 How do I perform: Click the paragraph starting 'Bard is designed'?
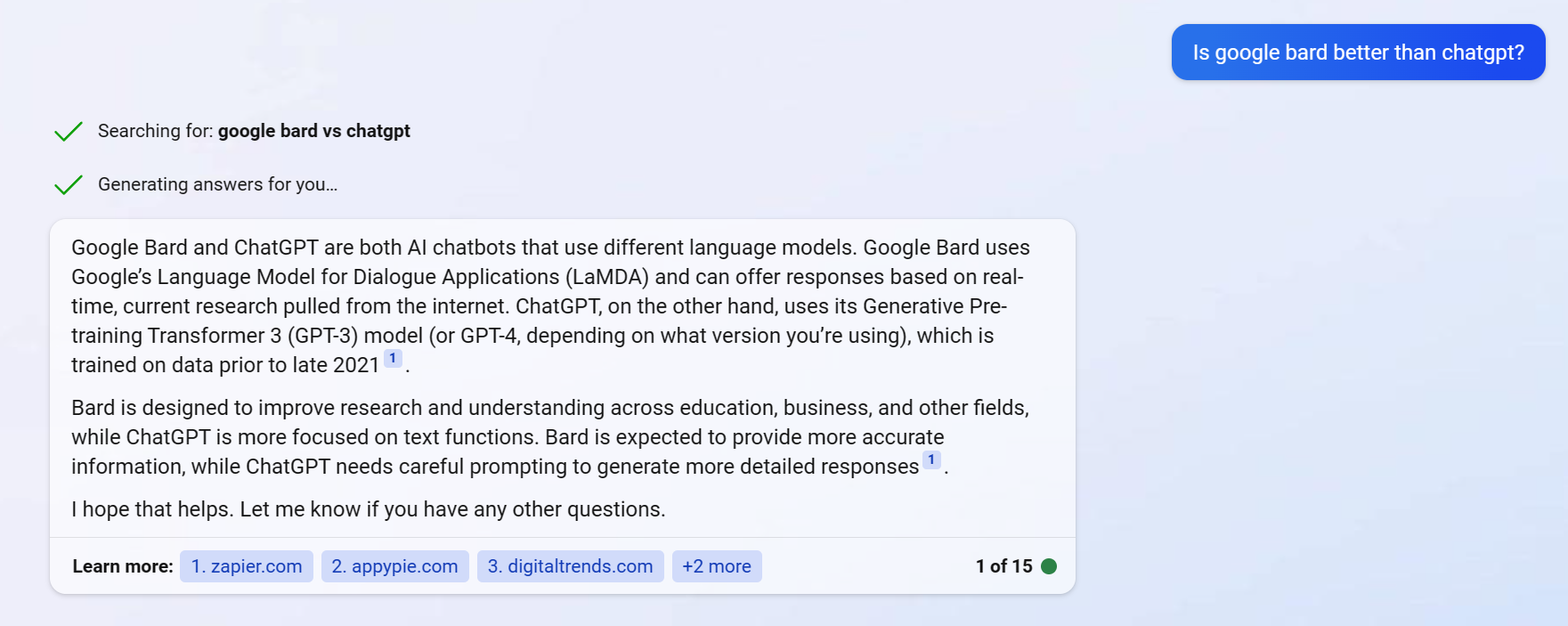click(x=551, y=437)
